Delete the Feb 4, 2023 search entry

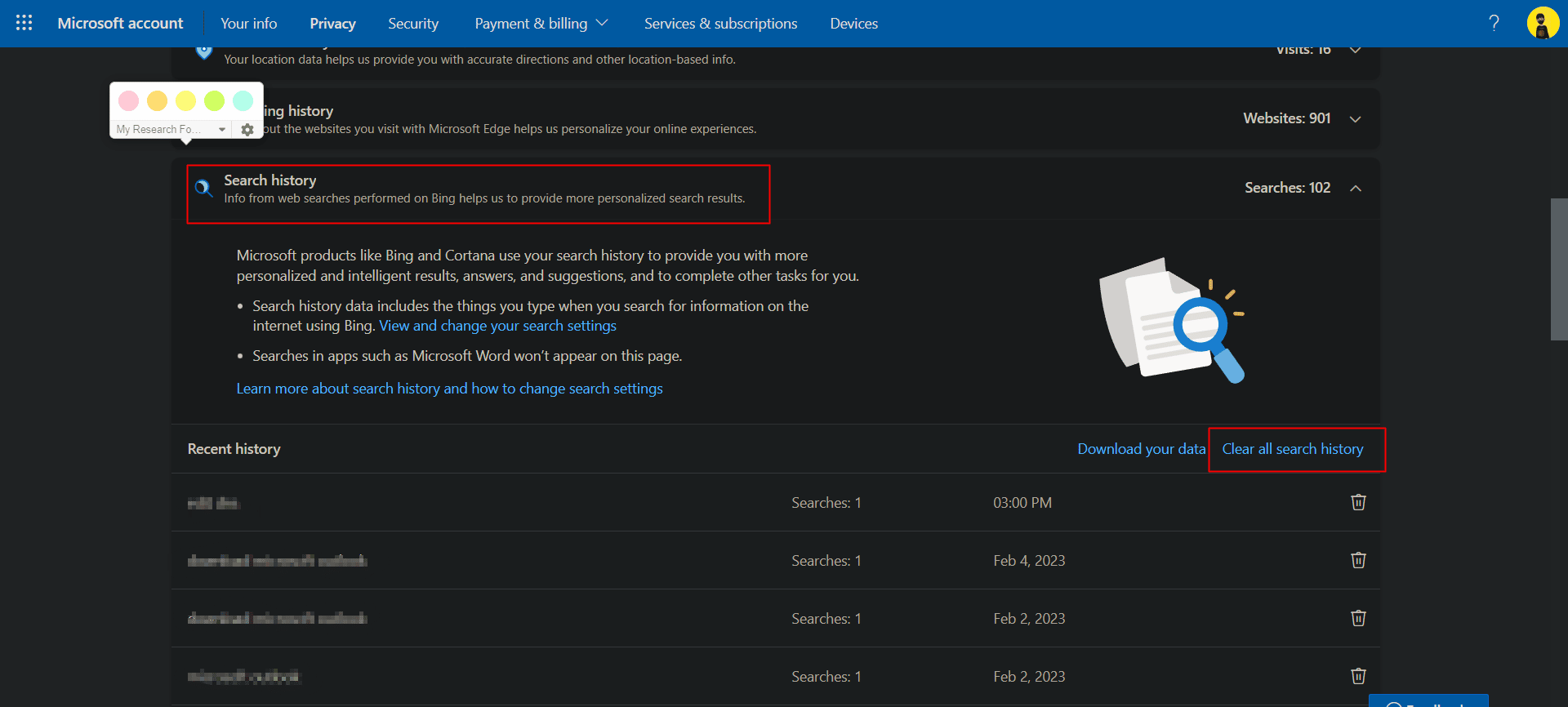click(x=1358, y=560)
